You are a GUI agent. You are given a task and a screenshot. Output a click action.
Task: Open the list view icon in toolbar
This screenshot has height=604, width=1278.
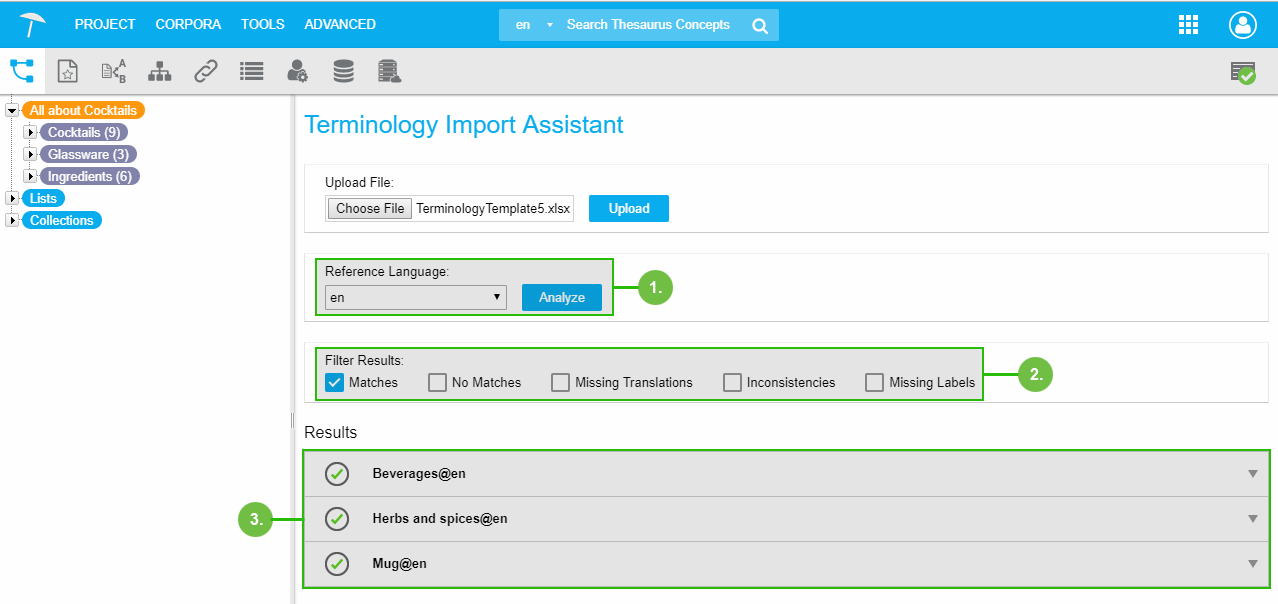(x=251, y=71)
